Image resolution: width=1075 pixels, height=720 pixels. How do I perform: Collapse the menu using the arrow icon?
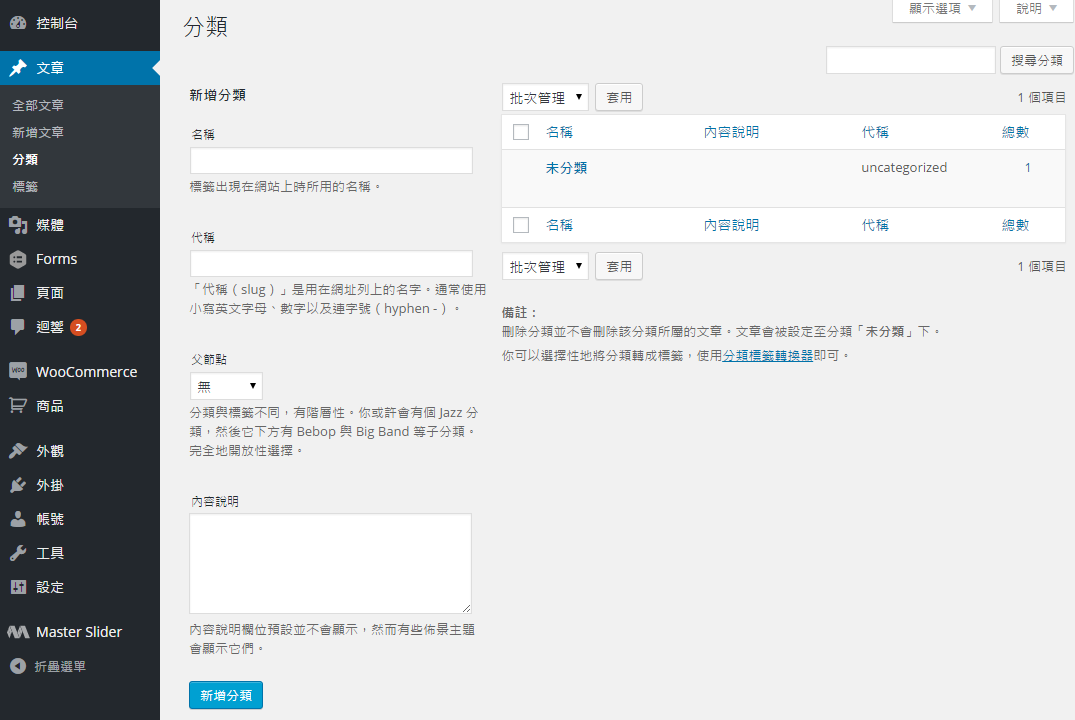coord(17,666)
